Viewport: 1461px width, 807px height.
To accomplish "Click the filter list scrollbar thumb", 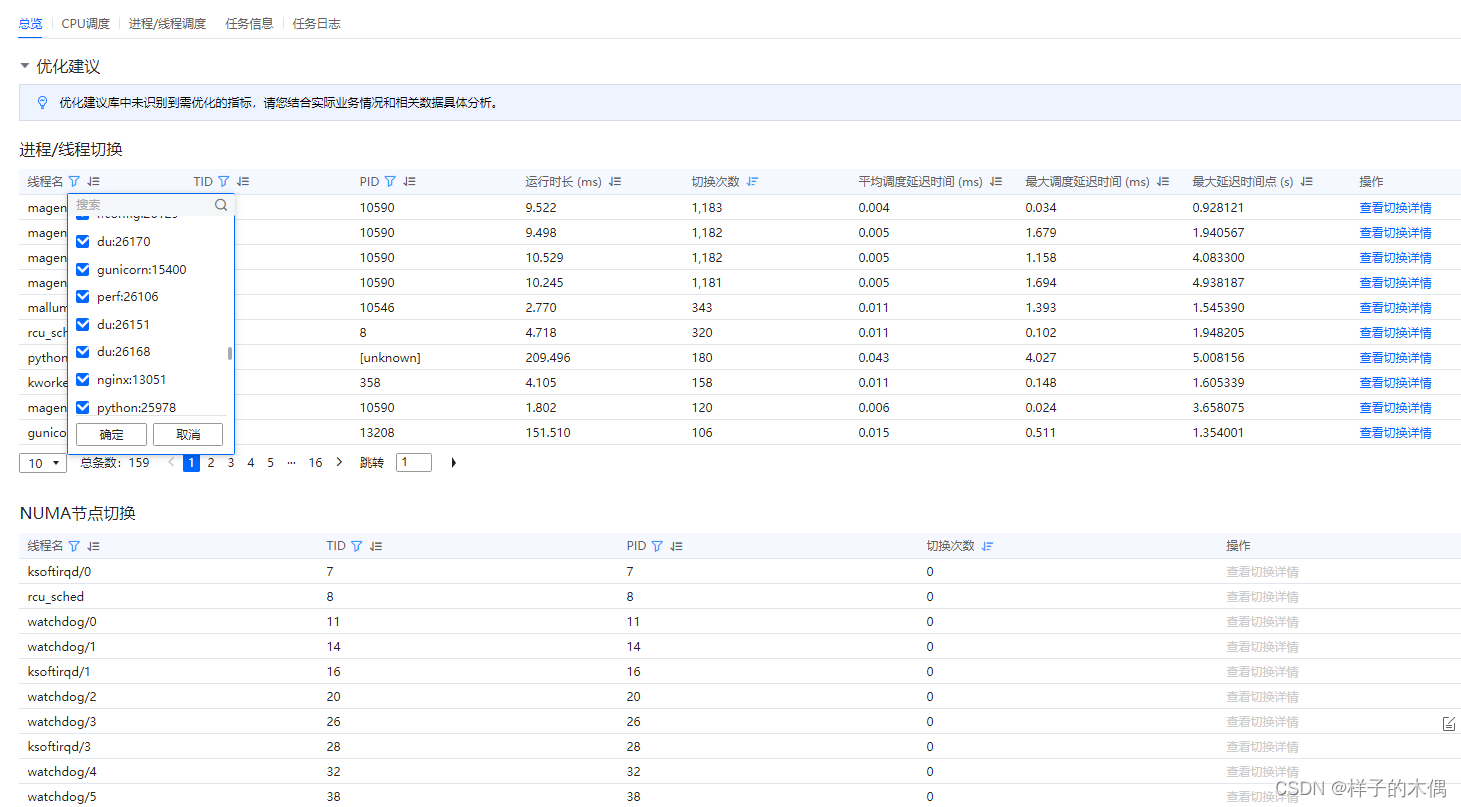I will click(x=230, y=354).
